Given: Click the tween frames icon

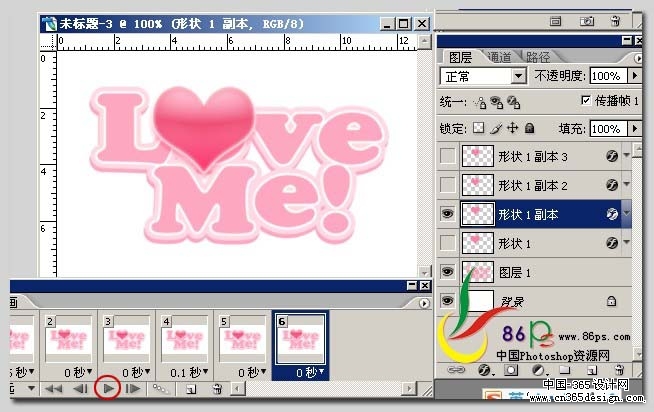Looking at the screenshot, I should (x=160, y=389).
